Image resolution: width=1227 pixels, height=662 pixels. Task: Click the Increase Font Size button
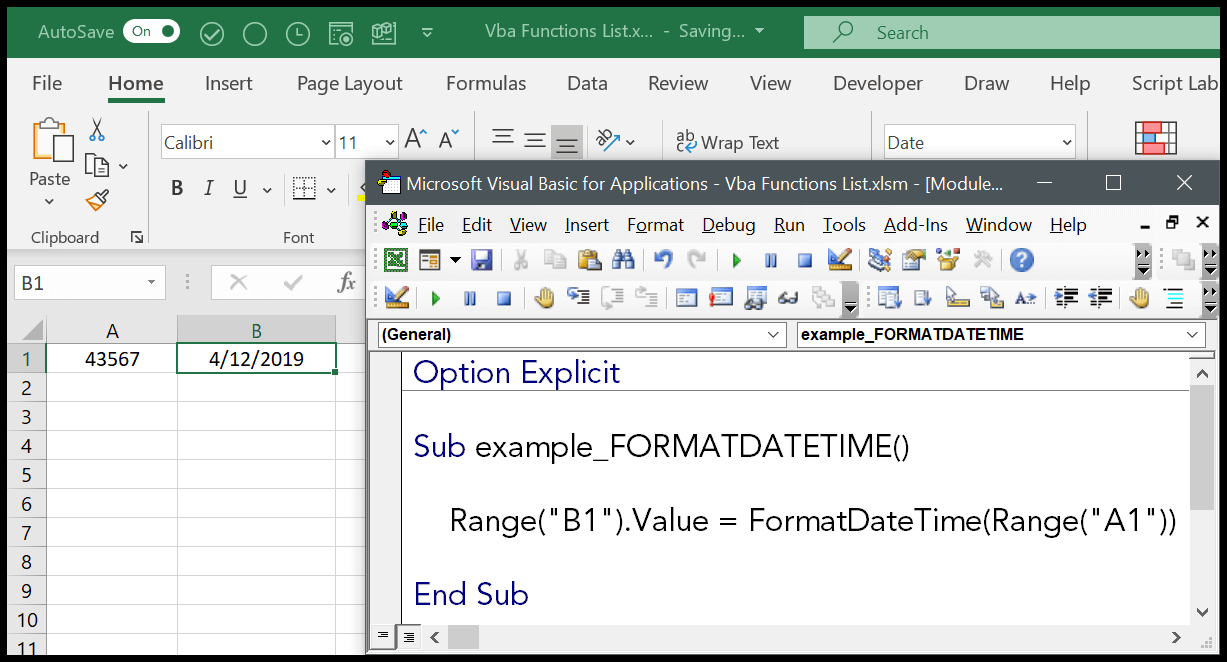click(x=413, y=138)
